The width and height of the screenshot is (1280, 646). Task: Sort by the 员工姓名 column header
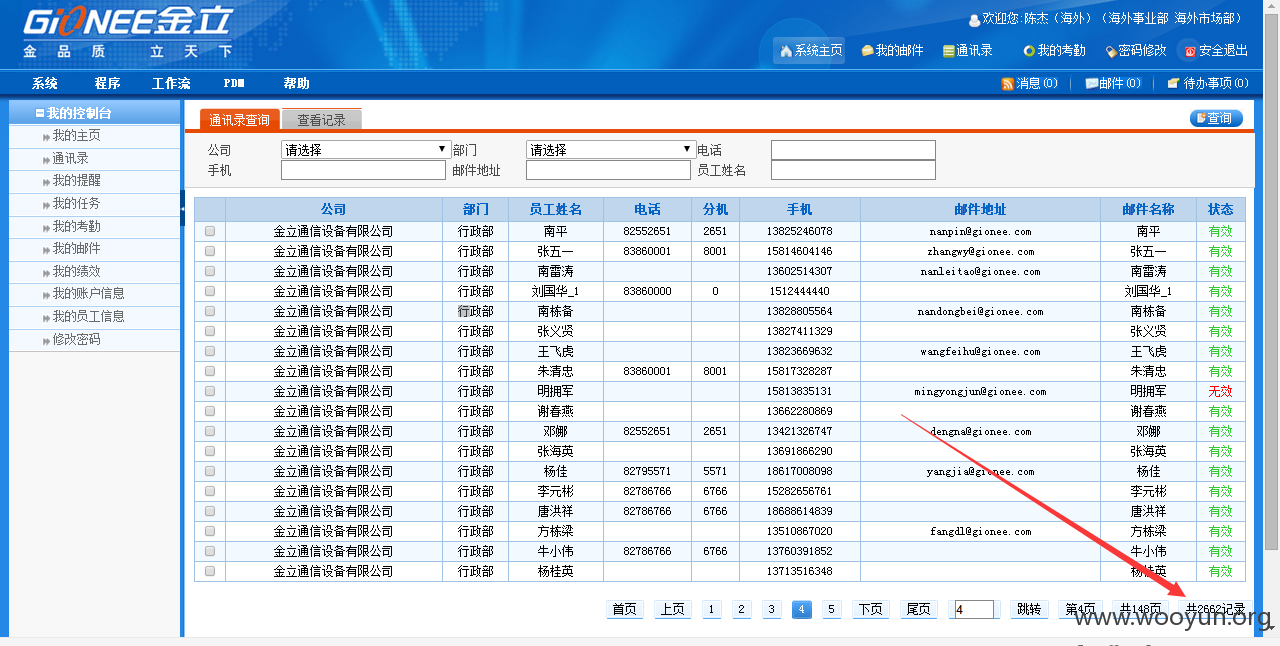coord(555,209)
